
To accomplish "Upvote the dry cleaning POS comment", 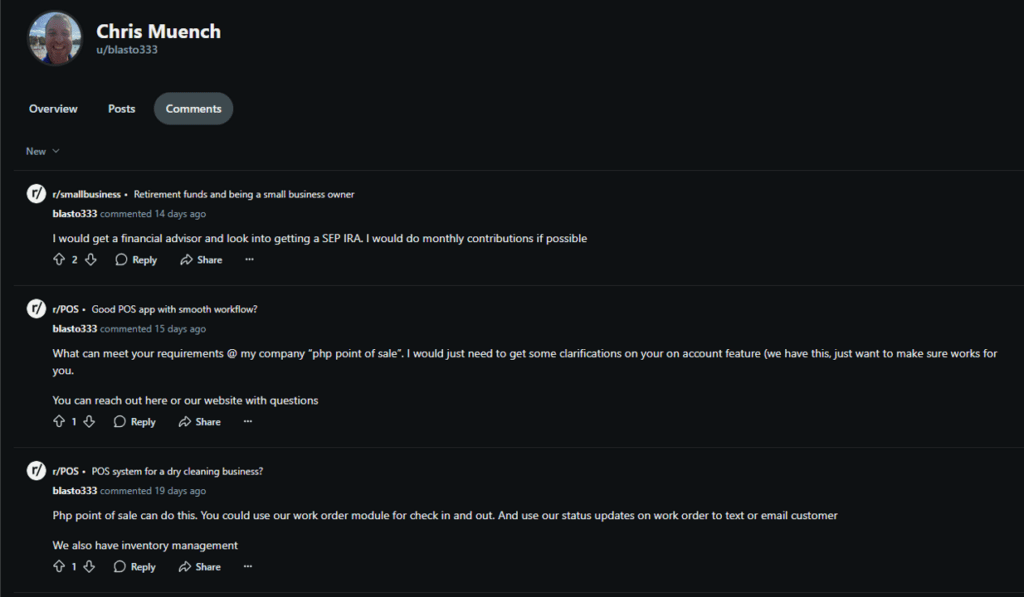I will point(58,567).
